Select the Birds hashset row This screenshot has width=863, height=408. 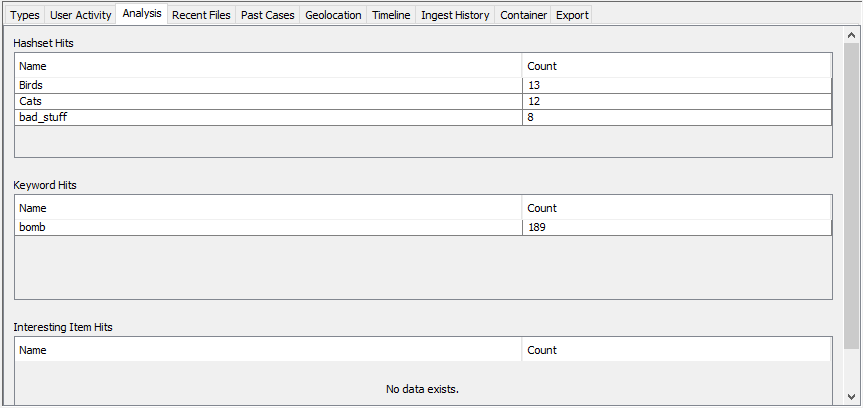268,85
